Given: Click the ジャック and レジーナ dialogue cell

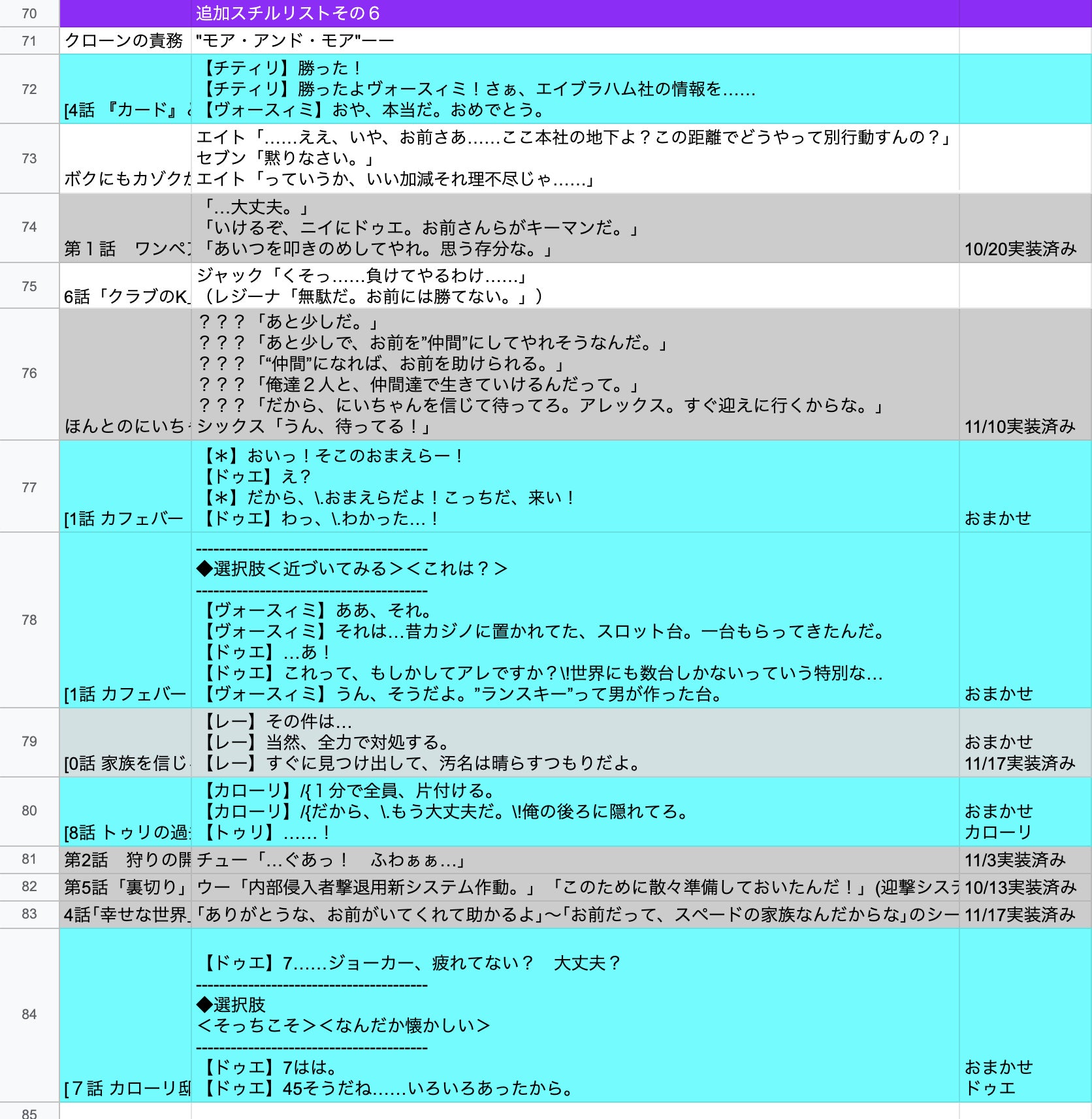Looking at the screenshot, I should click(575, 286).
